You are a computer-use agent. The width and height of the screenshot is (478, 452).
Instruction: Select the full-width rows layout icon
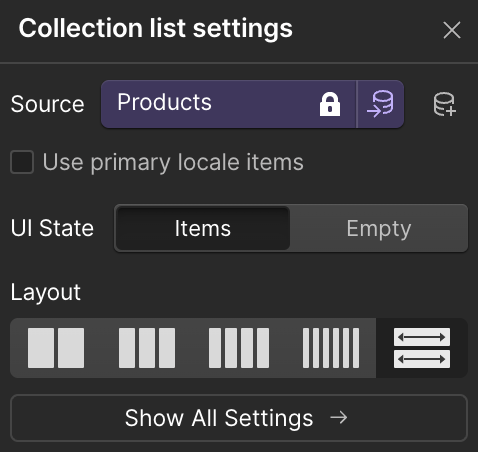point(422,348)
